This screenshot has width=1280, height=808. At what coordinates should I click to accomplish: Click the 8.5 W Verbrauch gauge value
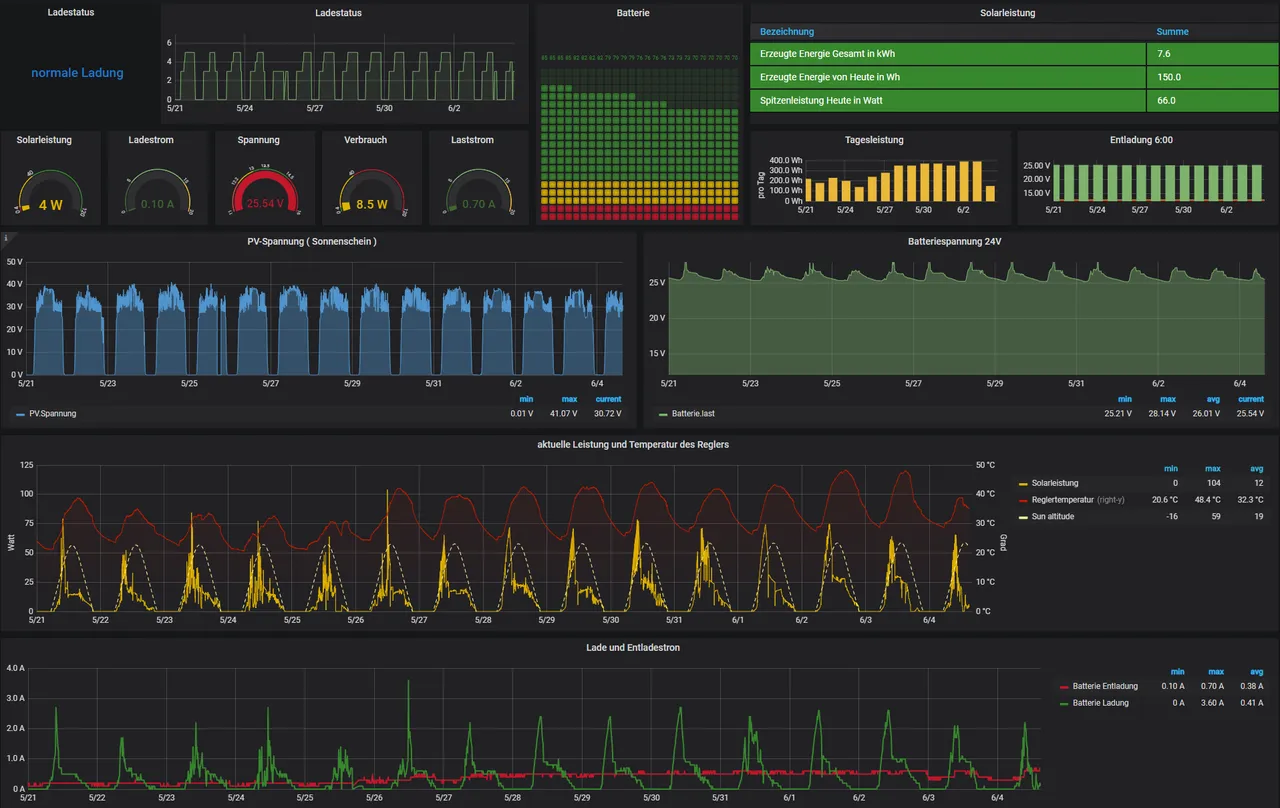tap(372, 204)
